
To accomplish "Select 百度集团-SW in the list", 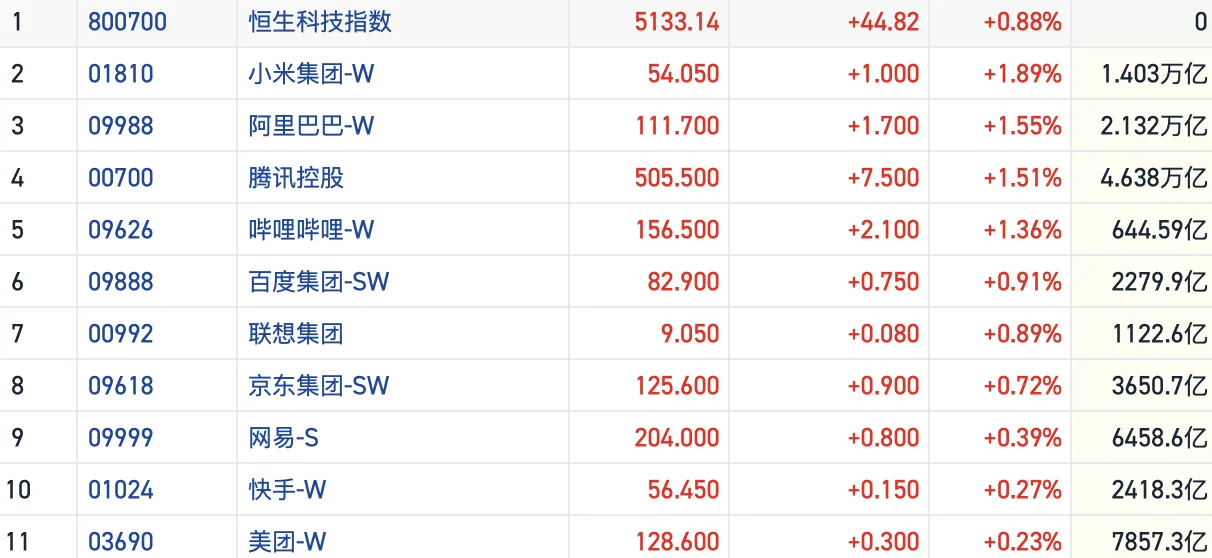I will [319, 282].
